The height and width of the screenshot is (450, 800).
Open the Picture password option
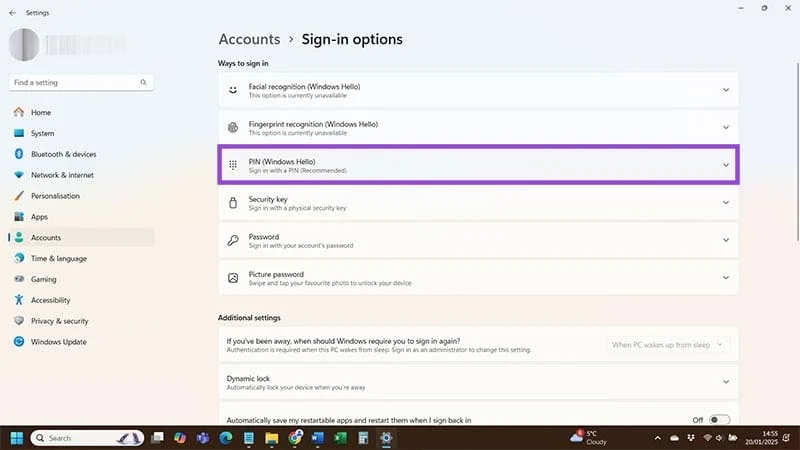click(x=478, y=278)
